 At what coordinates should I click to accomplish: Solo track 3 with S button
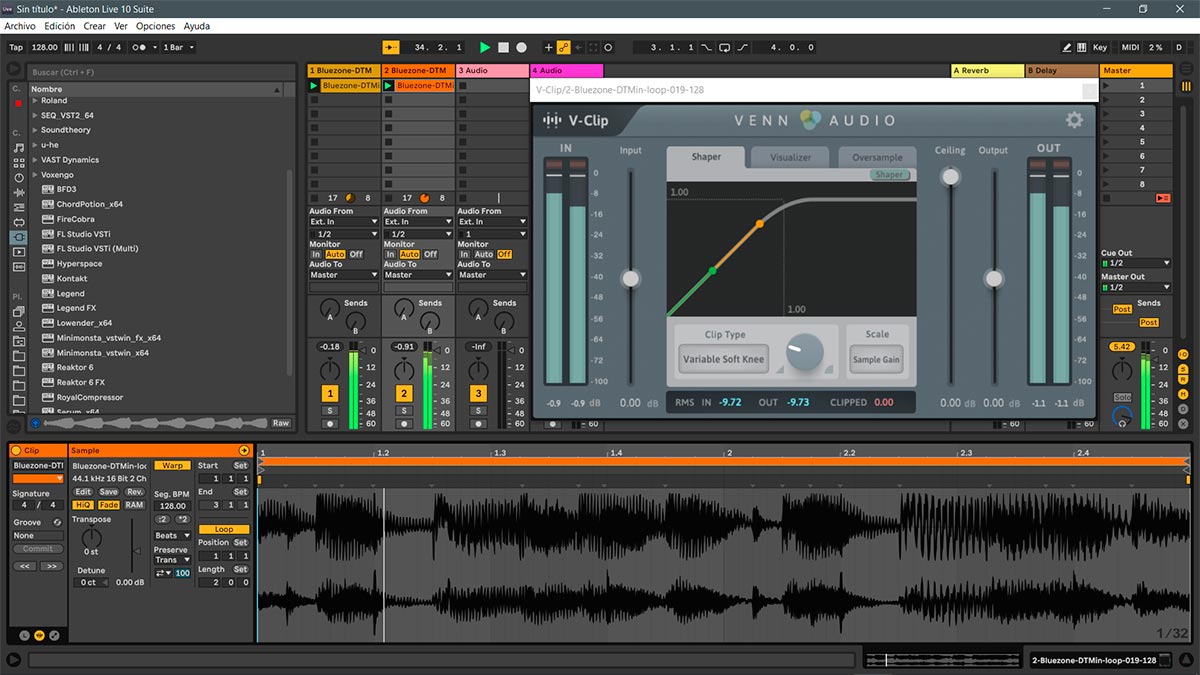(478, 411)
